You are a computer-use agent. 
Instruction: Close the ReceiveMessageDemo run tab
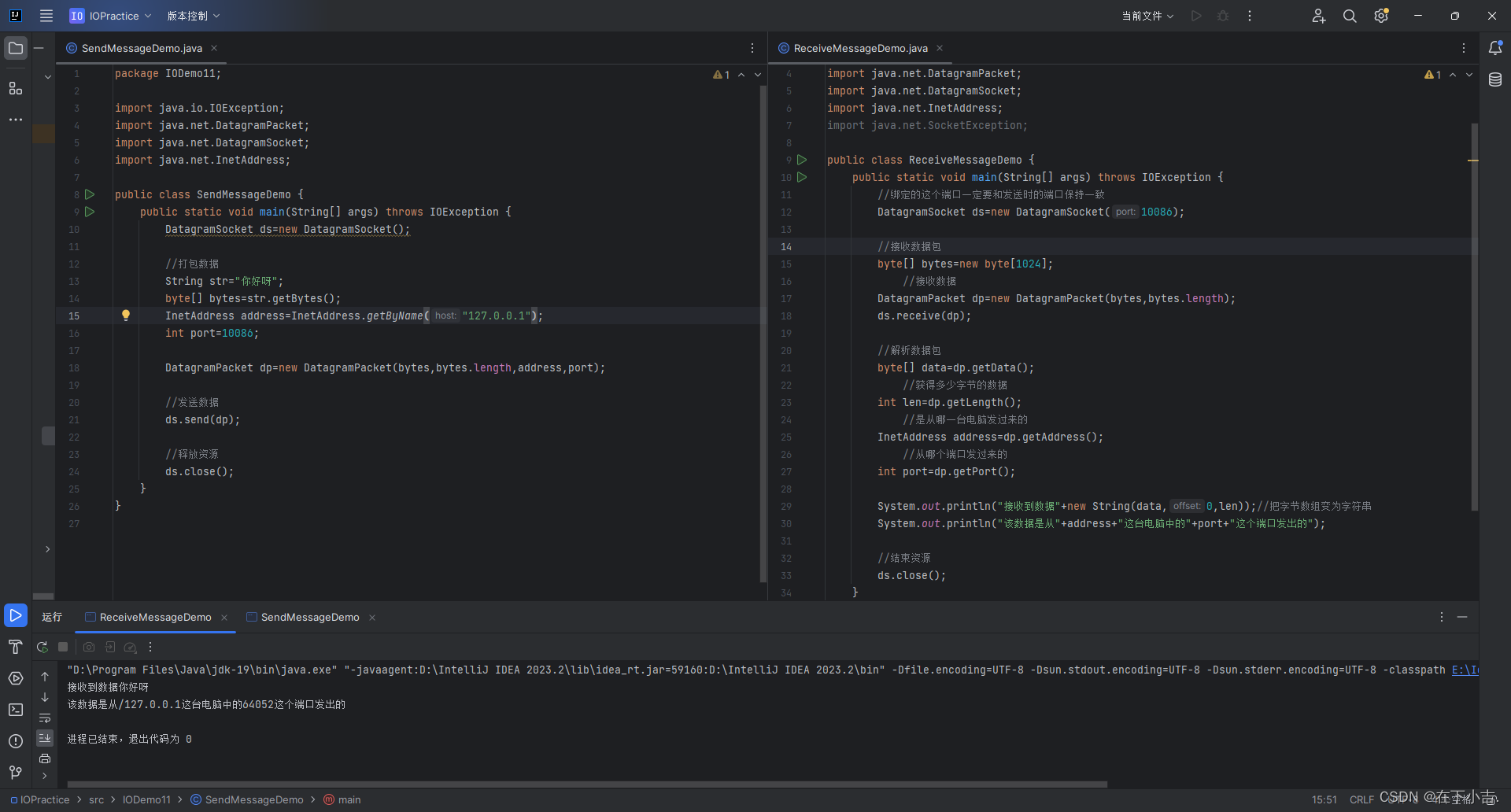pos(224,618)
